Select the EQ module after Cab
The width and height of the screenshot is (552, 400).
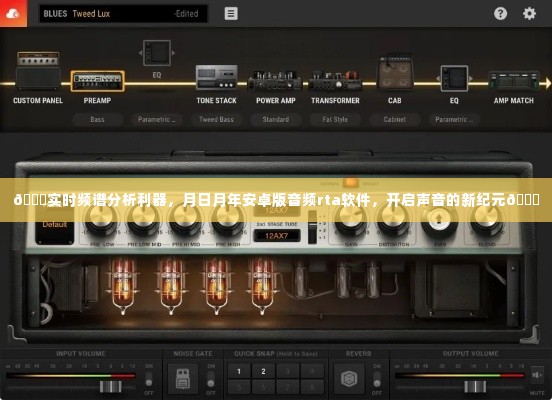point(454,78)
